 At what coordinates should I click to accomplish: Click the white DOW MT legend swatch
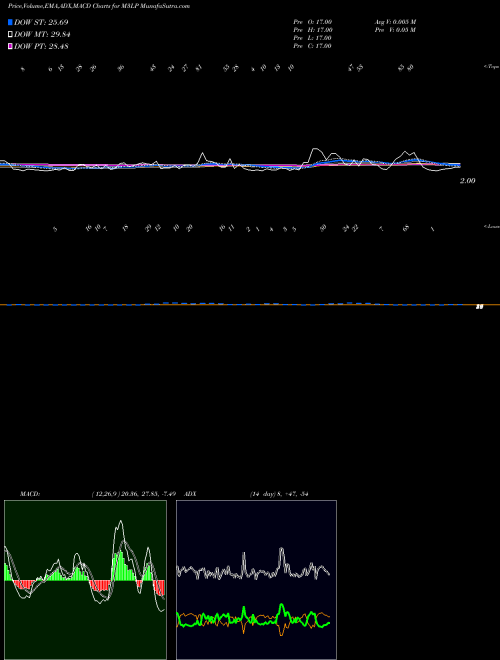(10, 35)
